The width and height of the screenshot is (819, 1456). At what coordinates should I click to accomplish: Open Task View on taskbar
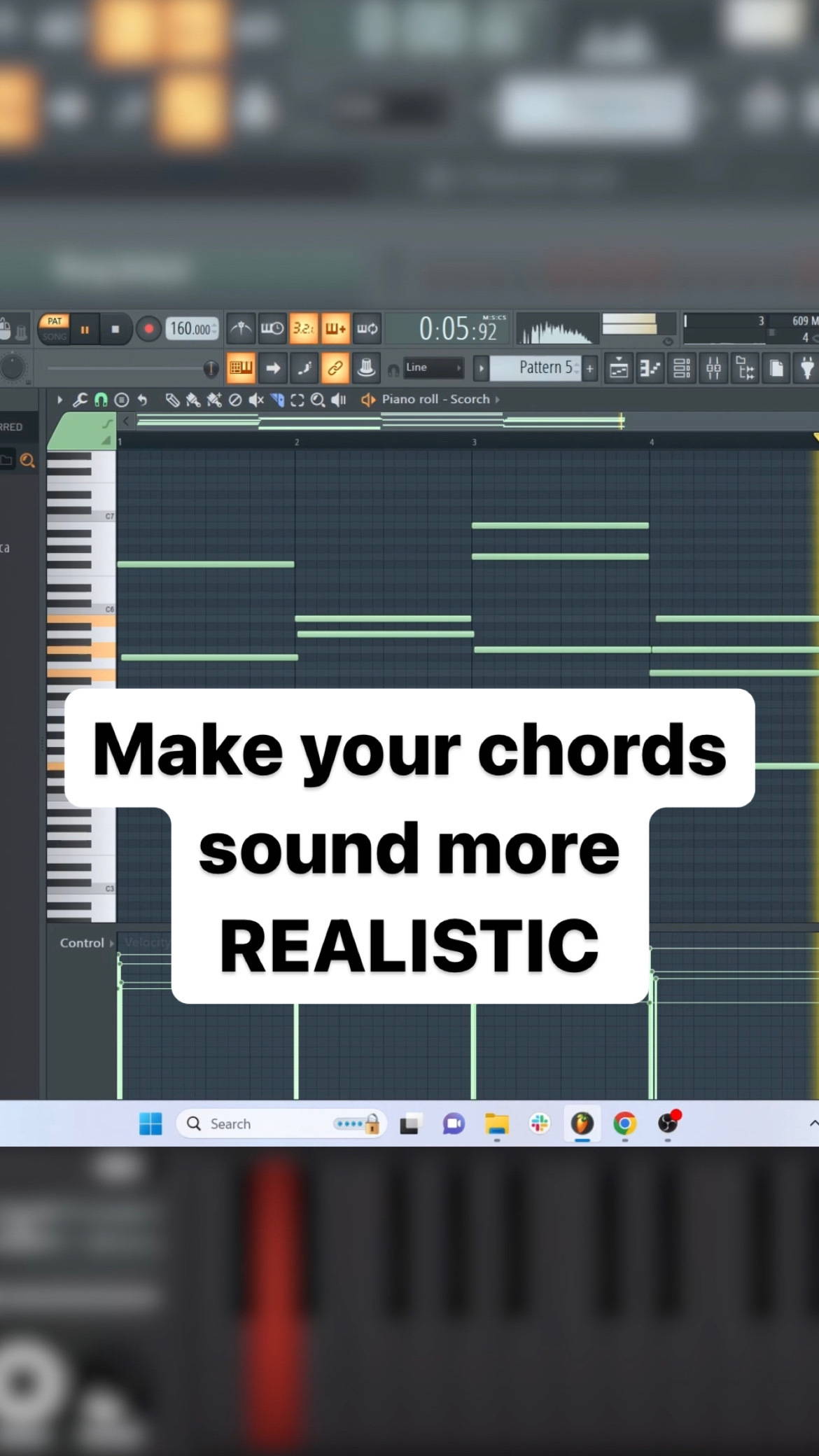(410, 1123)
